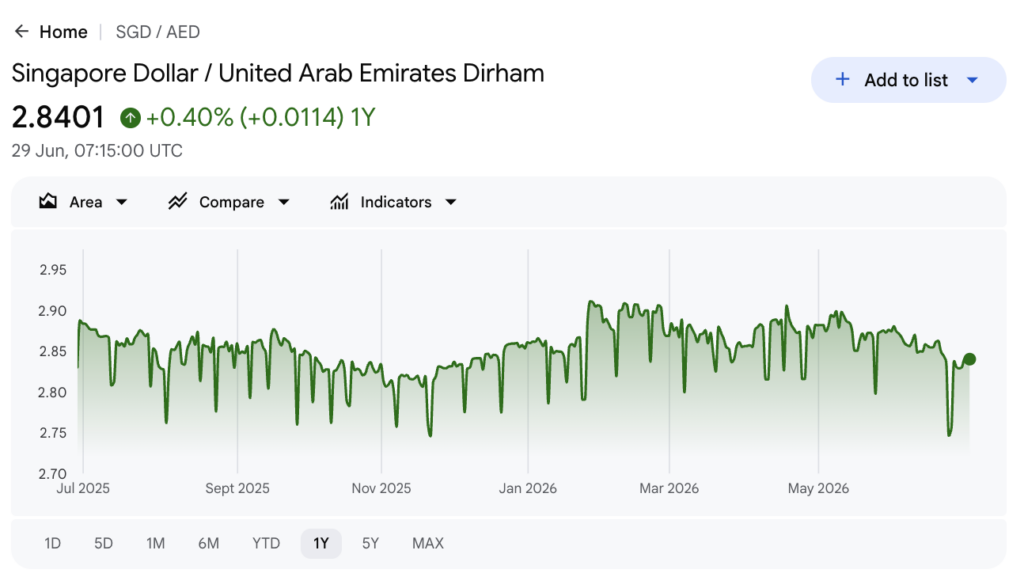Viewport: 1024px width, 573px height.
Task: Click the Compare lines icon
Action: (178, 201)
